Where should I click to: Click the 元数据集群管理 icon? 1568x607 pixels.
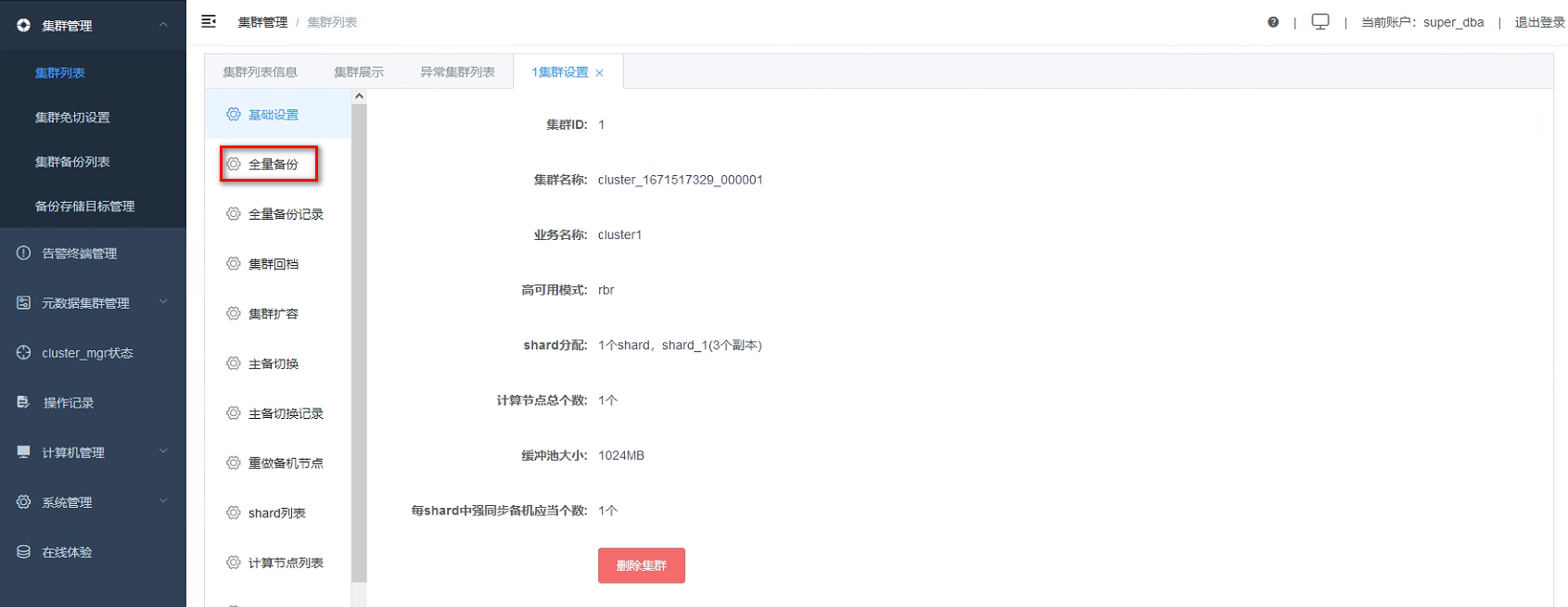23,303
